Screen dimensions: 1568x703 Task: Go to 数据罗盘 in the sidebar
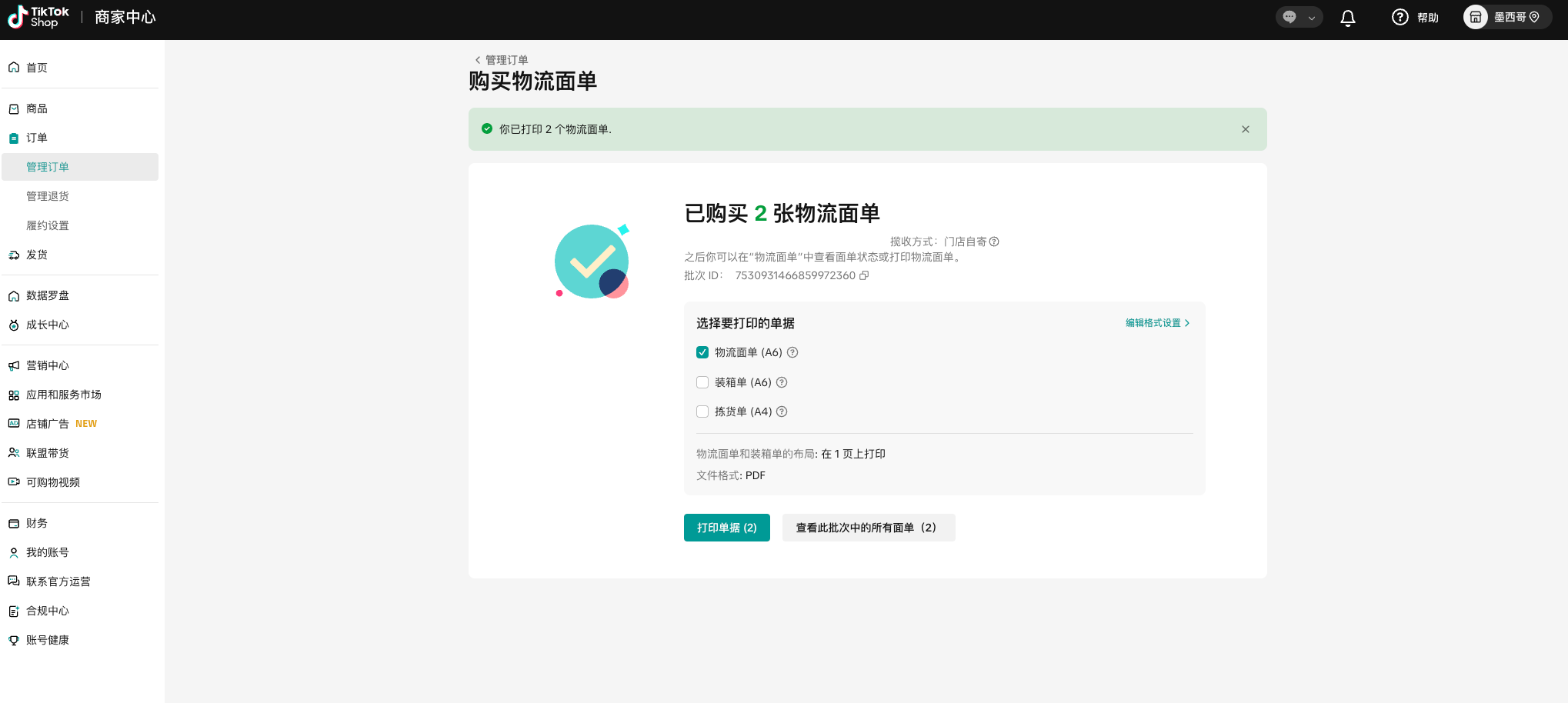pos(48,295)
